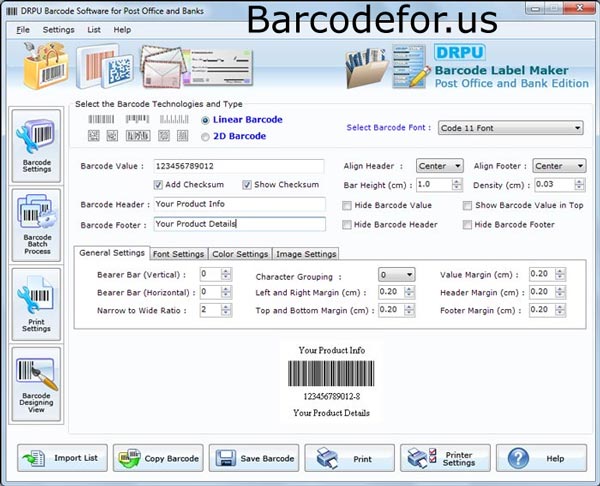600x486 pixels.
Task: Enable Show Barcode Value in Top
Action: (x=467, y=206)
